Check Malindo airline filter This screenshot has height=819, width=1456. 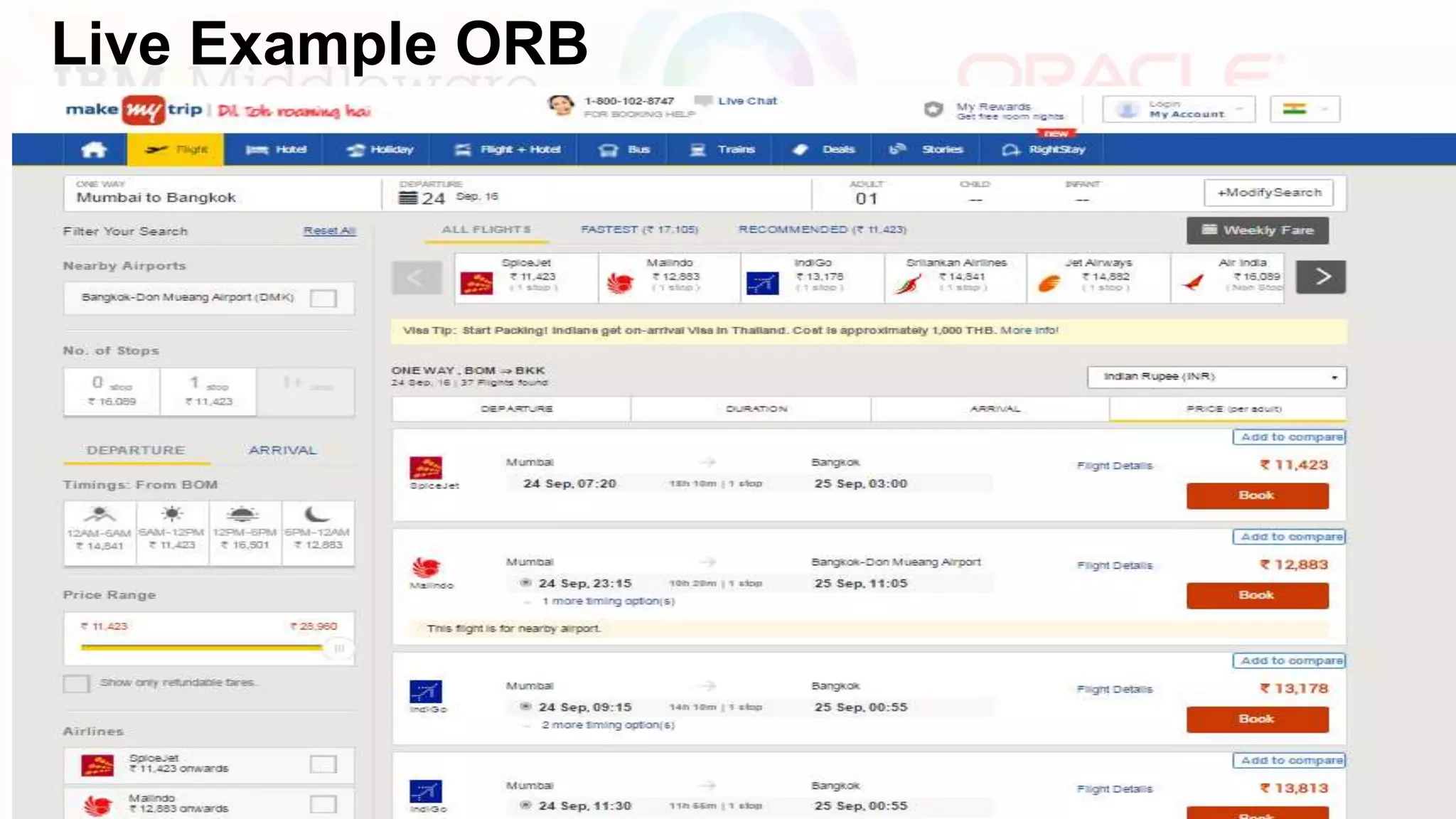pos(323,804)
